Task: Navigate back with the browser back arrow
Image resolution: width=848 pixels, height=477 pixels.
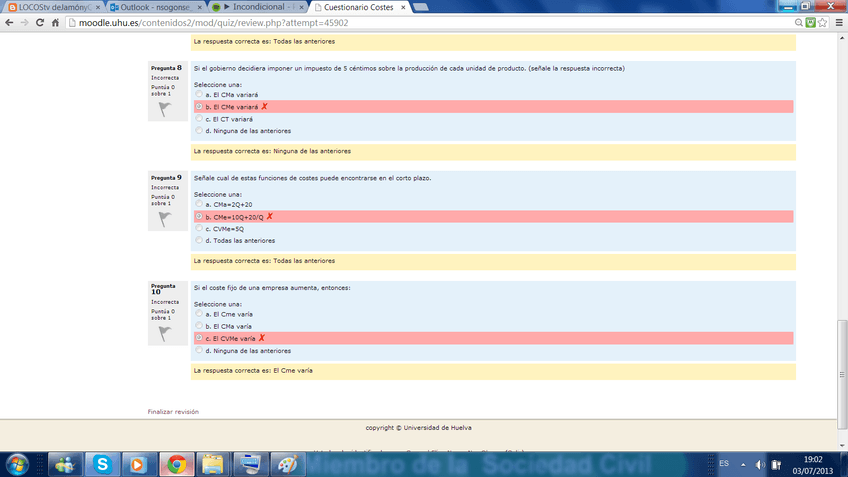Action: pyautogui.click(x=9, y=23)
